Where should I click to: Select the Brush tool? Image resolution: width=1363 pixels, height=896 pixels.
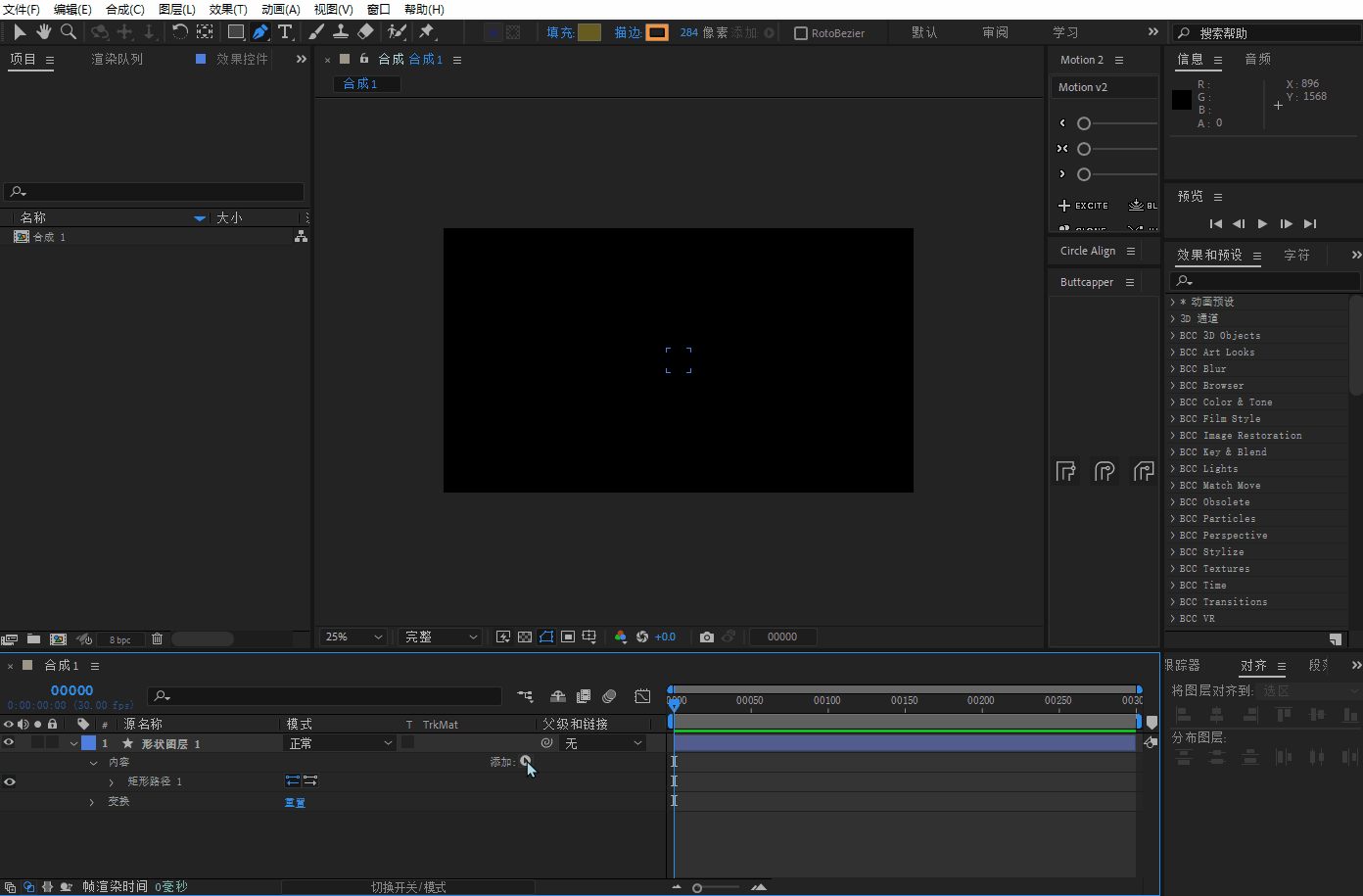point(316,32)
